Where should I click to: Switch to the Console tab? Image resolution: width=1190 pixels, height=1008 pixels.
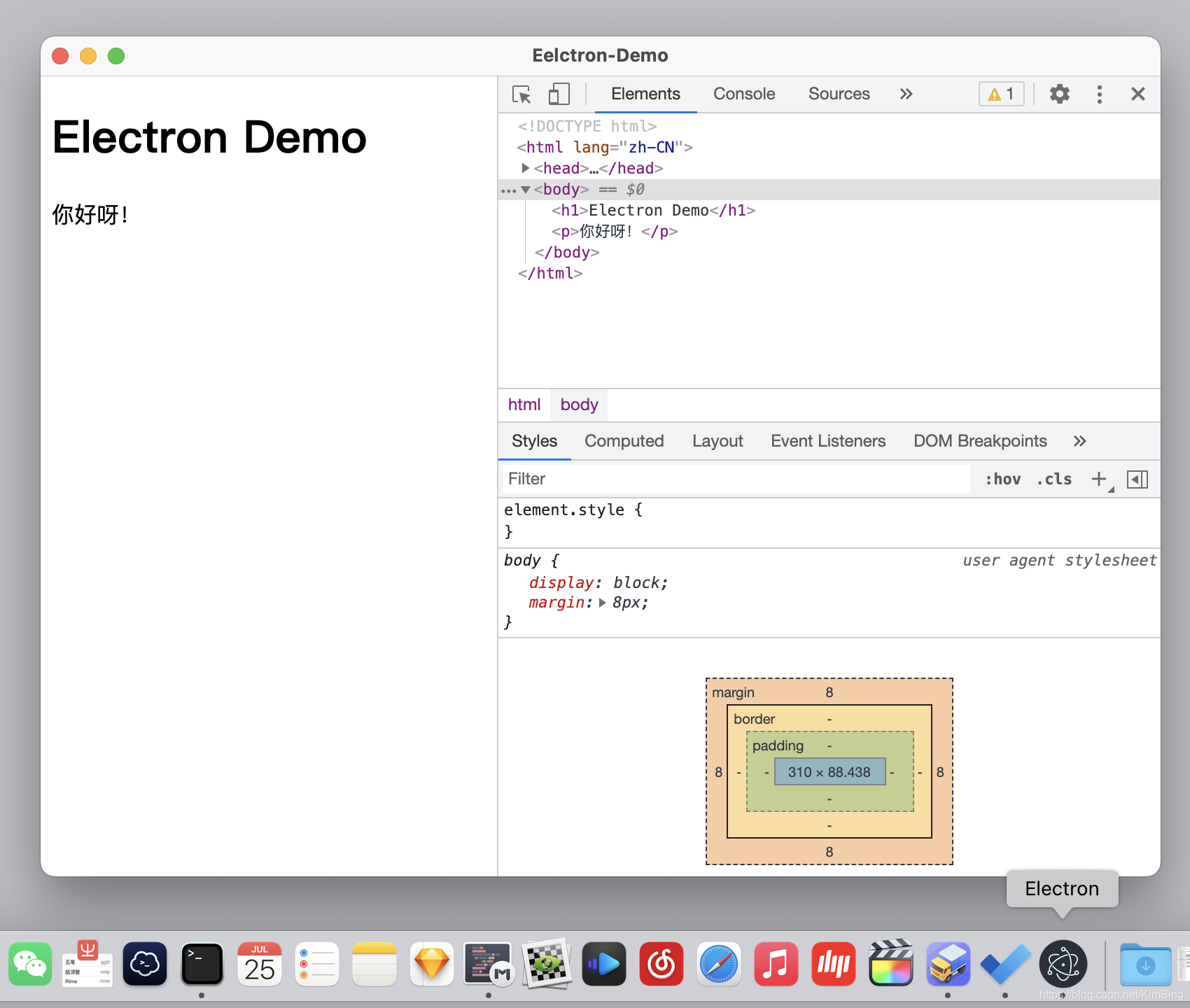(743, 94)
